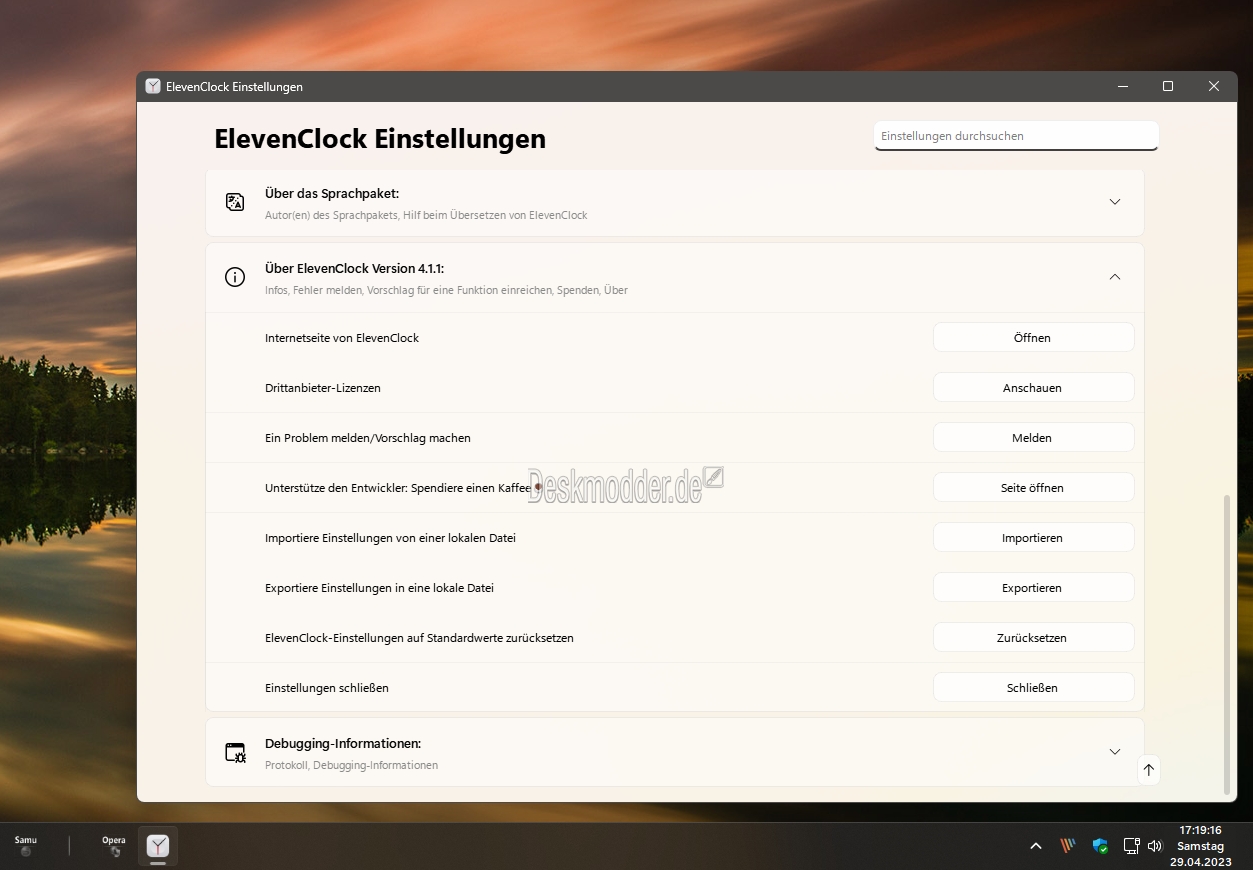Open Windows Security shield tray icon

tap(1100, 846)
